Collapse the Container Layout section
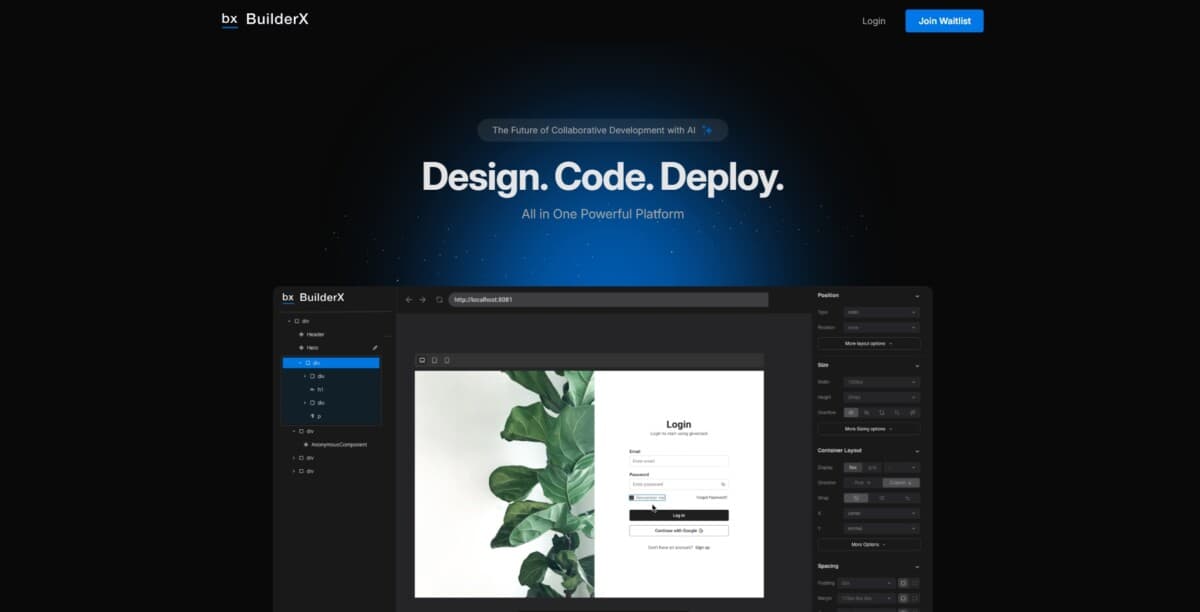The image size is (1200, 612). [917, 451]
